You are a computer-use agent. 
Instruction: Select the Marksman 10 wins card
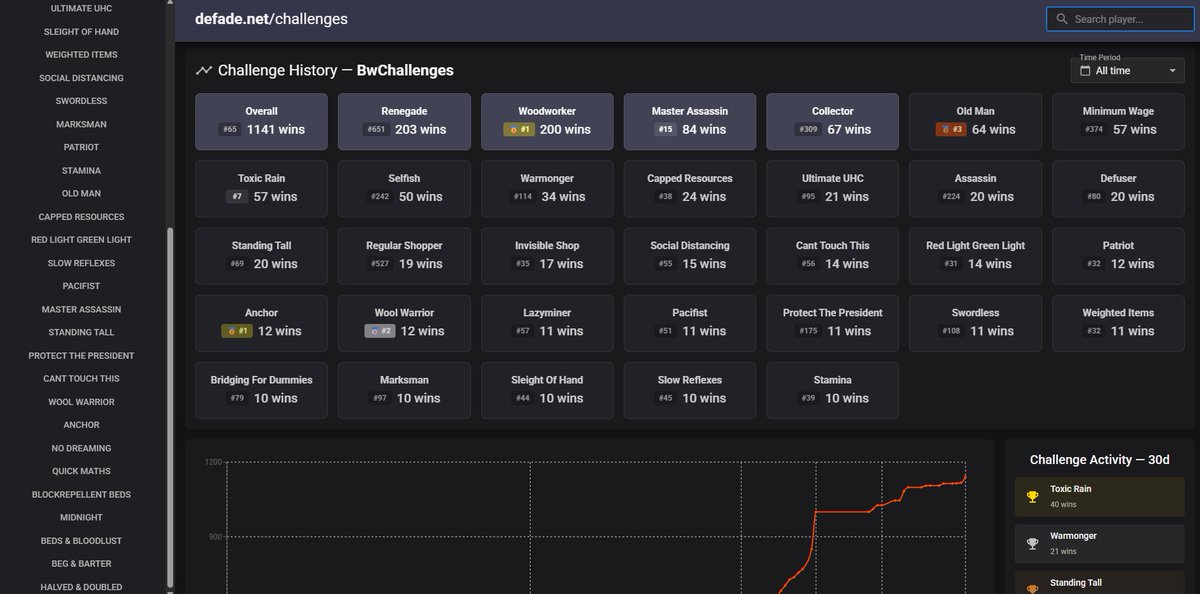(x=404, y=389)
